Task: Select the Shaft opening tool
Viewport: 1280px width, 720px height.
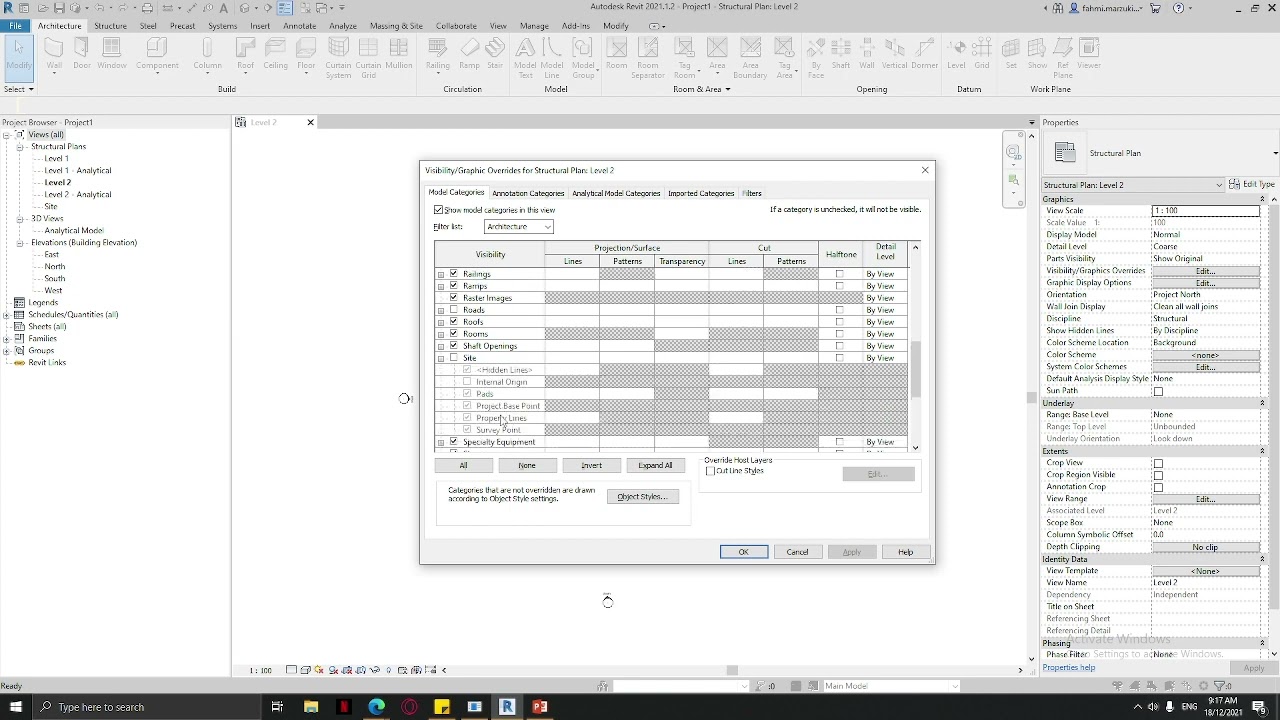Action: tap(841, 53)
